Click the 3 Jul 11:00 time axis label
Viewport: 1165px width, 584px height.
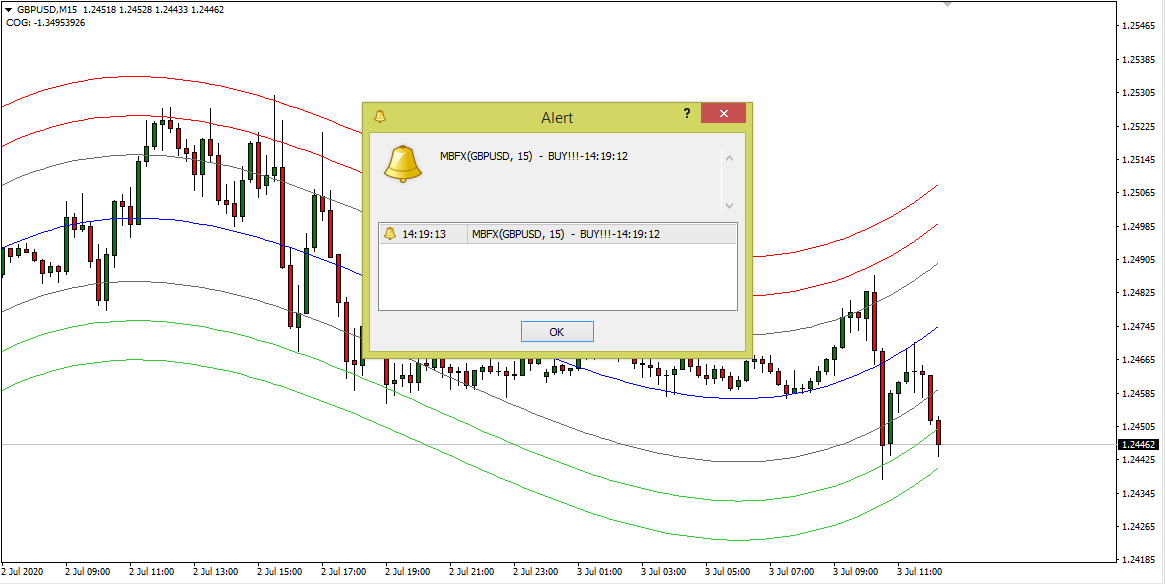pyautogui.click(x=920, y=572)
